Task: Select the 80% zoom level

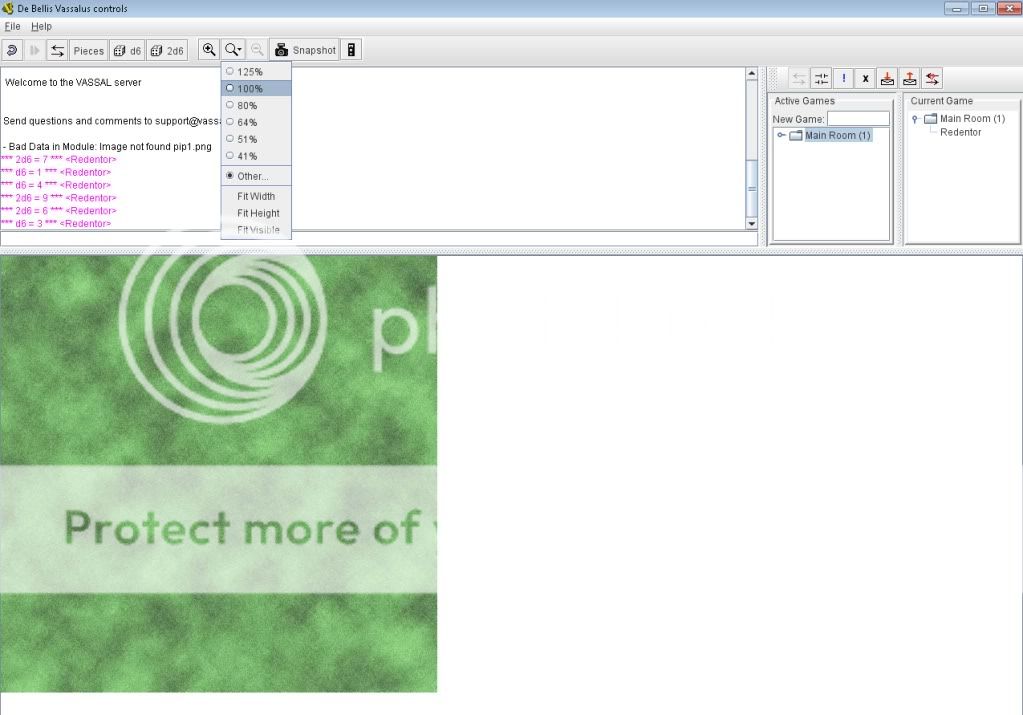Action: tap(256, 106)
